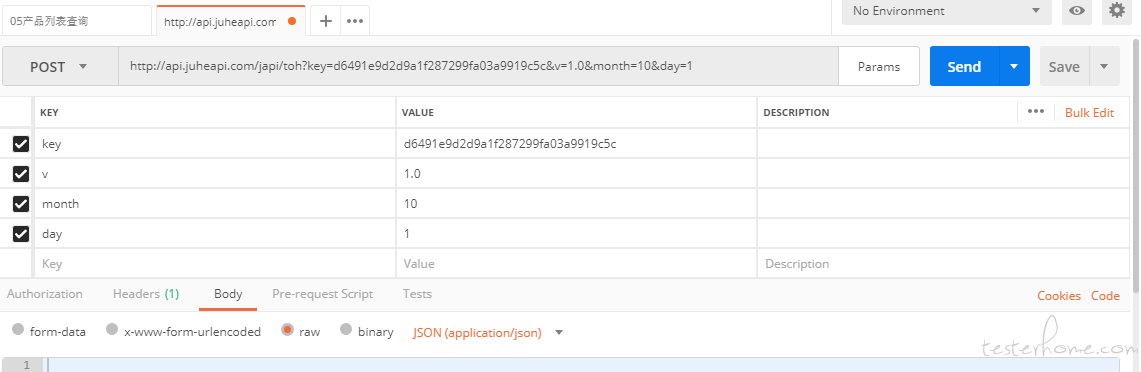Expand Save button dropdown arrow
The width and height of the screenshot is (1141, 372).
(1104, 66)
